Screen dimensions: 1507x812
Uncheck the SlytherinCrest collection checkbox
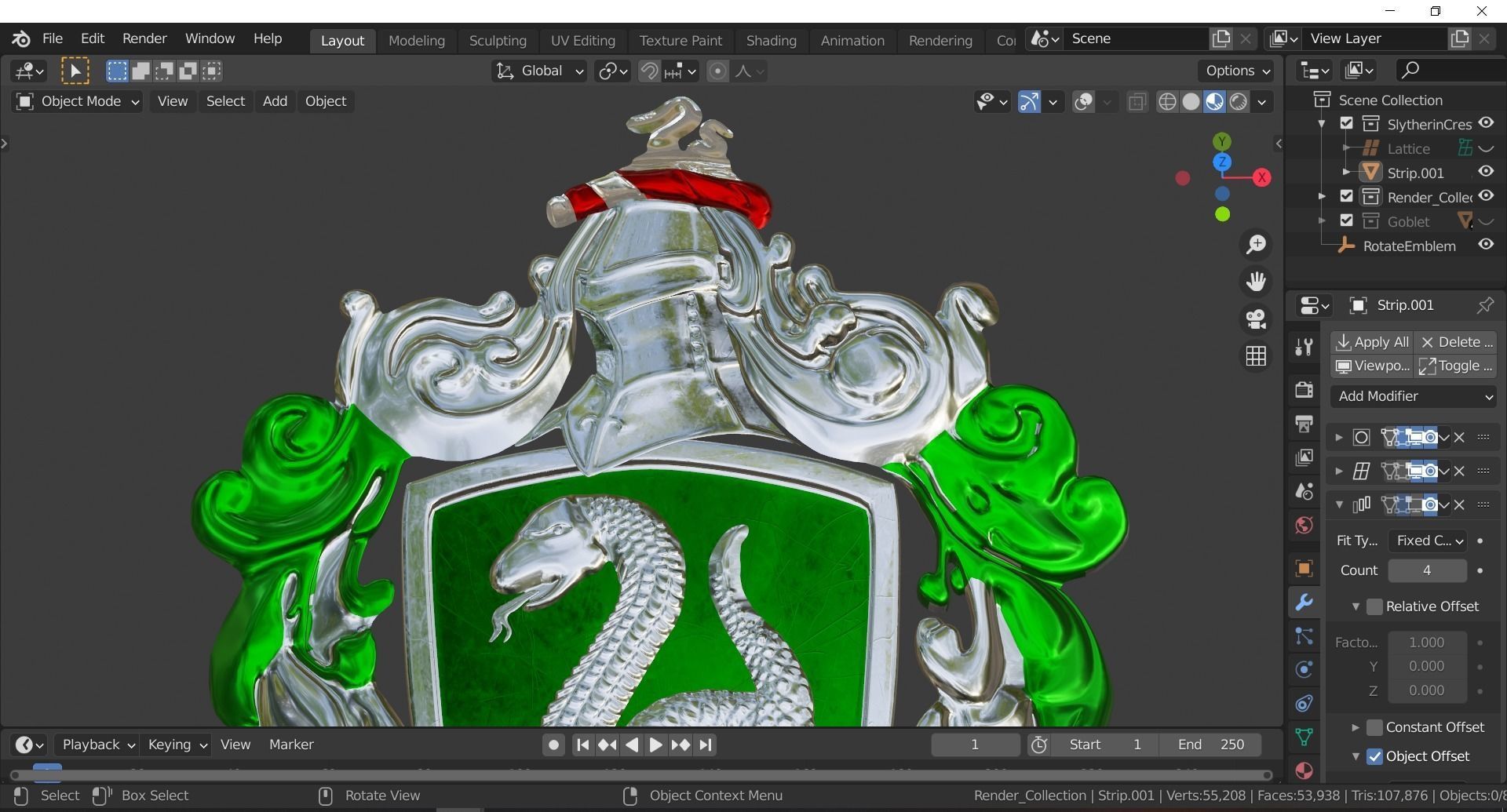pyautogui.click(x=1347, y=123)
